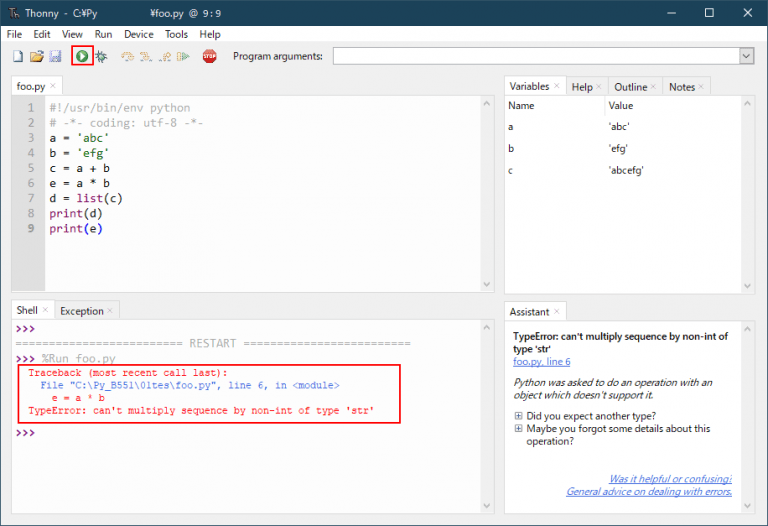
Task: Close the Exception tab
Action: click(111, 311)
